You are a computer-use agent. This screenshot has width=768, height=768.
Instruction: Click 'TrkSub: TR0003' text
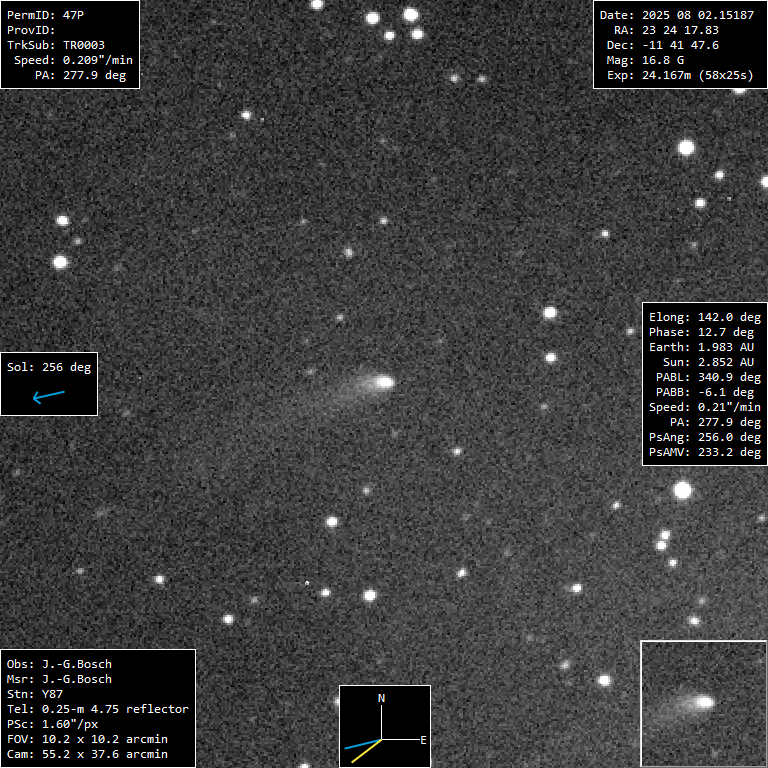(56, 45)
